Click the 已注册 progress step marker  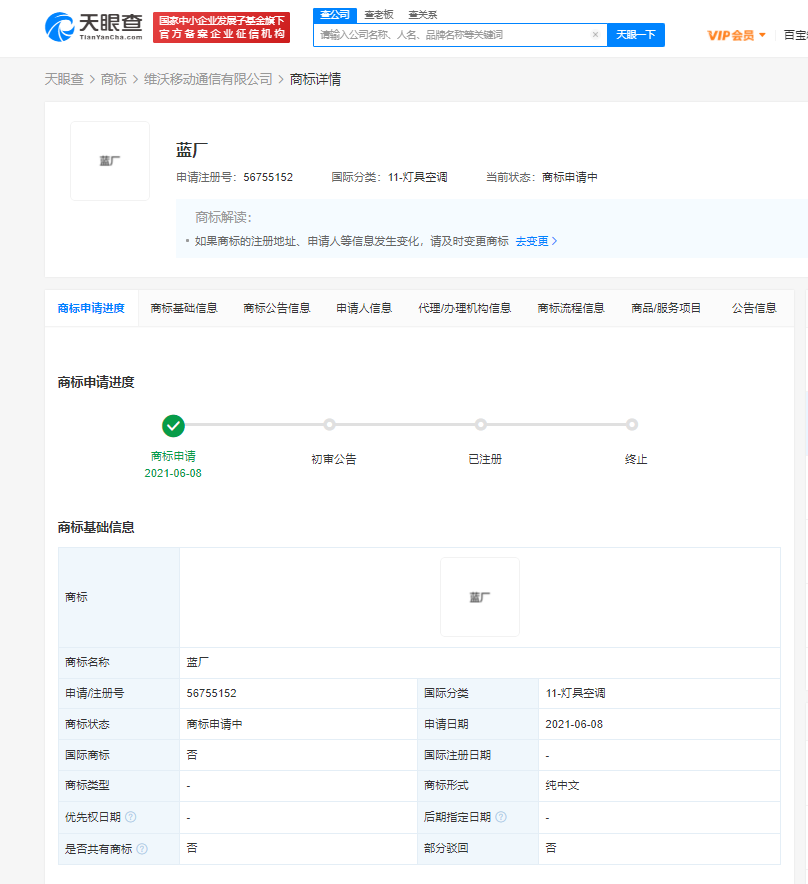[481, 425]
